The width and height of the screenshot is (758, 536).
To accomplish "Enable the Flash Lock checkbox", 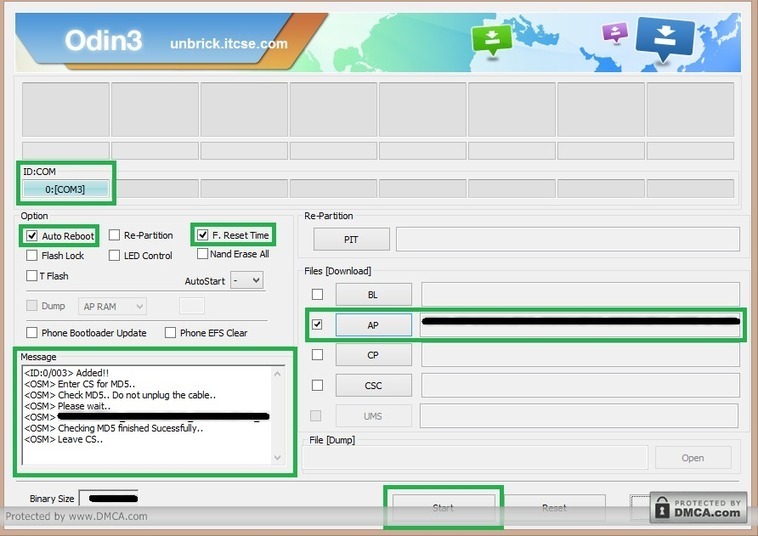I will click(x=32, y=255).
